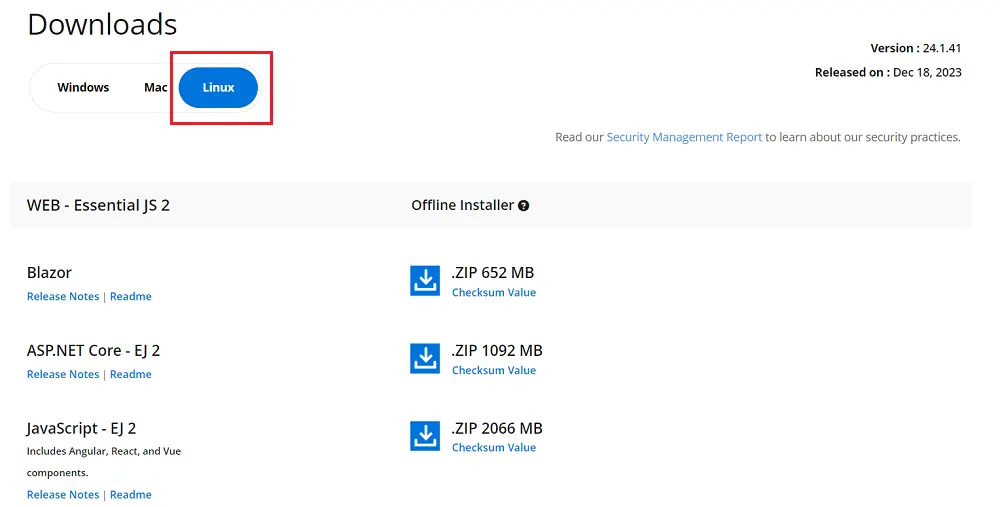Open Blazor Readme link
Image resolution: width=1000 pixels, height=507 pixels.
131,297
